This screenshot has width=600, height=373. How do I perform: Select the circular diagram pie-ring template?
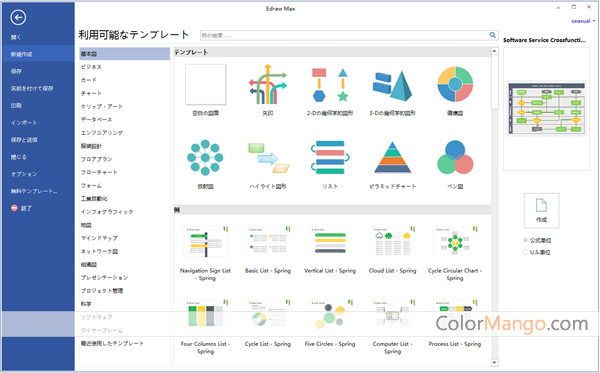[455, 84]
